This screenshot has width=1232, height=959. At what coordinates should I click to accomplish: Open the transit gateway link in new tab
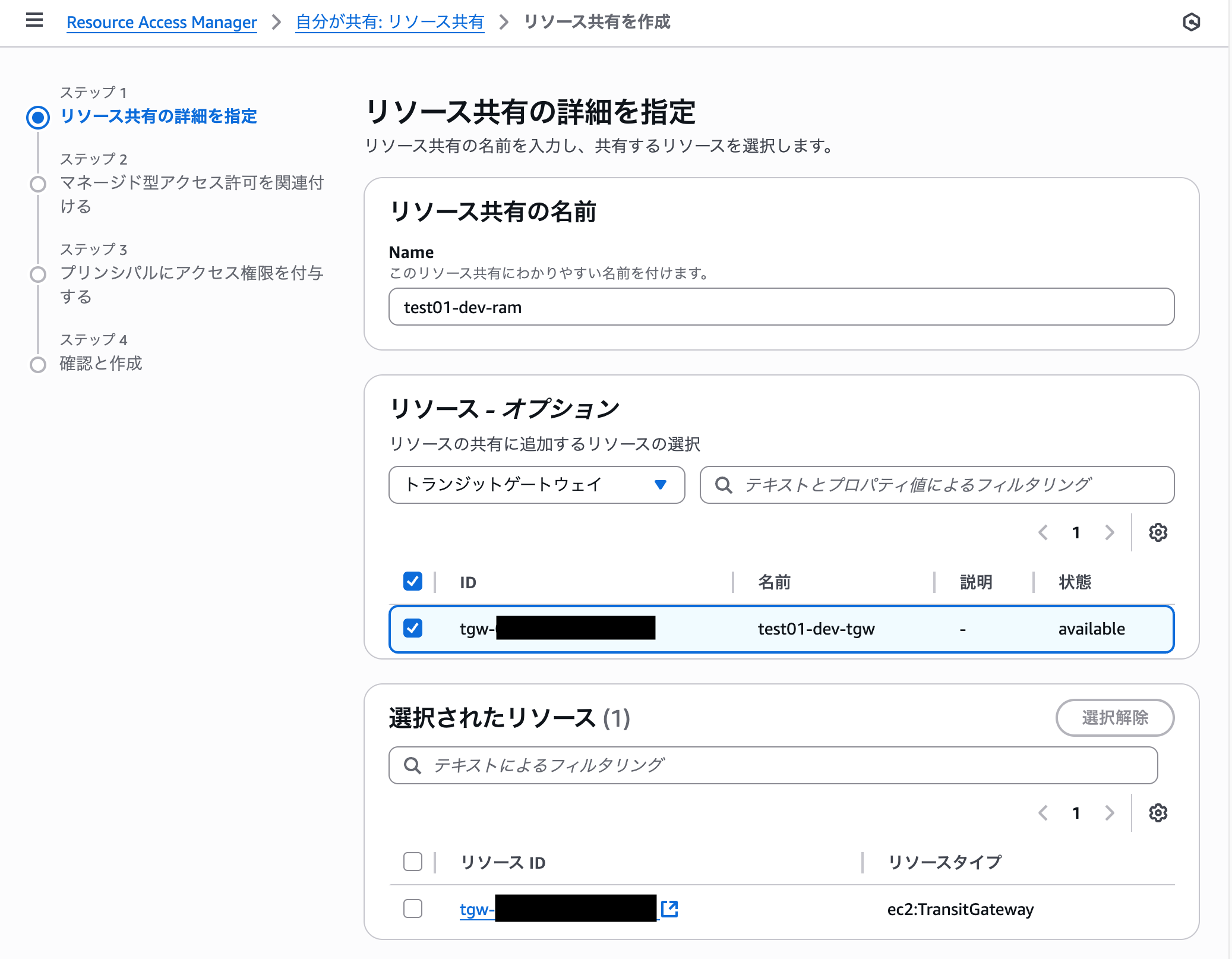pos(669,908)
